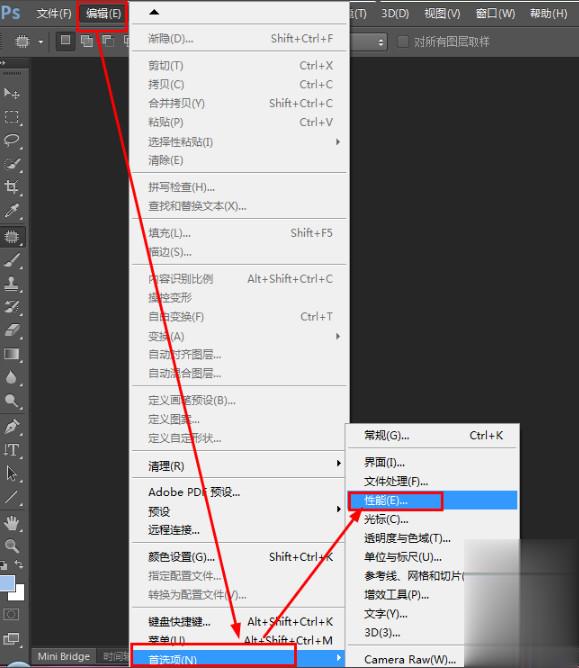The height and width of the screenshot is (668, 579).
Task: Choose Adobe PDF 预设... menu item
Action: click(x=238, y=492)
